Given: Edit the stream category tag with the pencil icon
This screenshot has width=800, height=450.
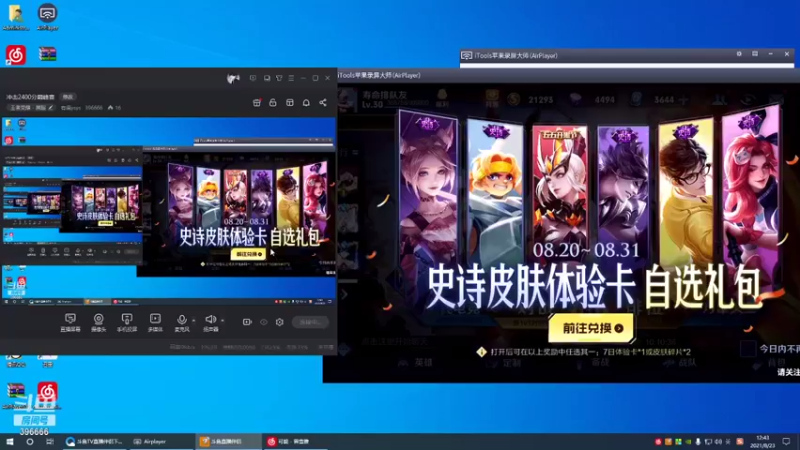Looking at the screenshot, I should click(x=51, y=108).
